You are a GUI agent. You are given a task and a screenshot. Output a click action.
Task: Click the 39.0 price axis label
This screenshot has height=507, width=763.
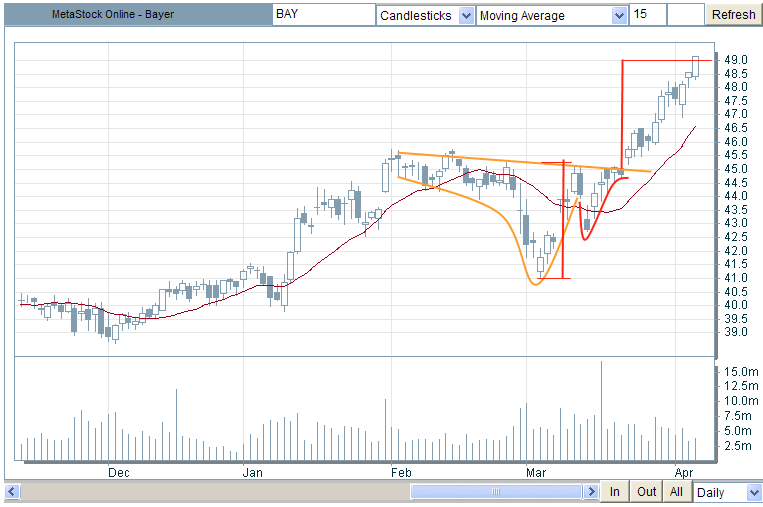(x=735, y=332)
